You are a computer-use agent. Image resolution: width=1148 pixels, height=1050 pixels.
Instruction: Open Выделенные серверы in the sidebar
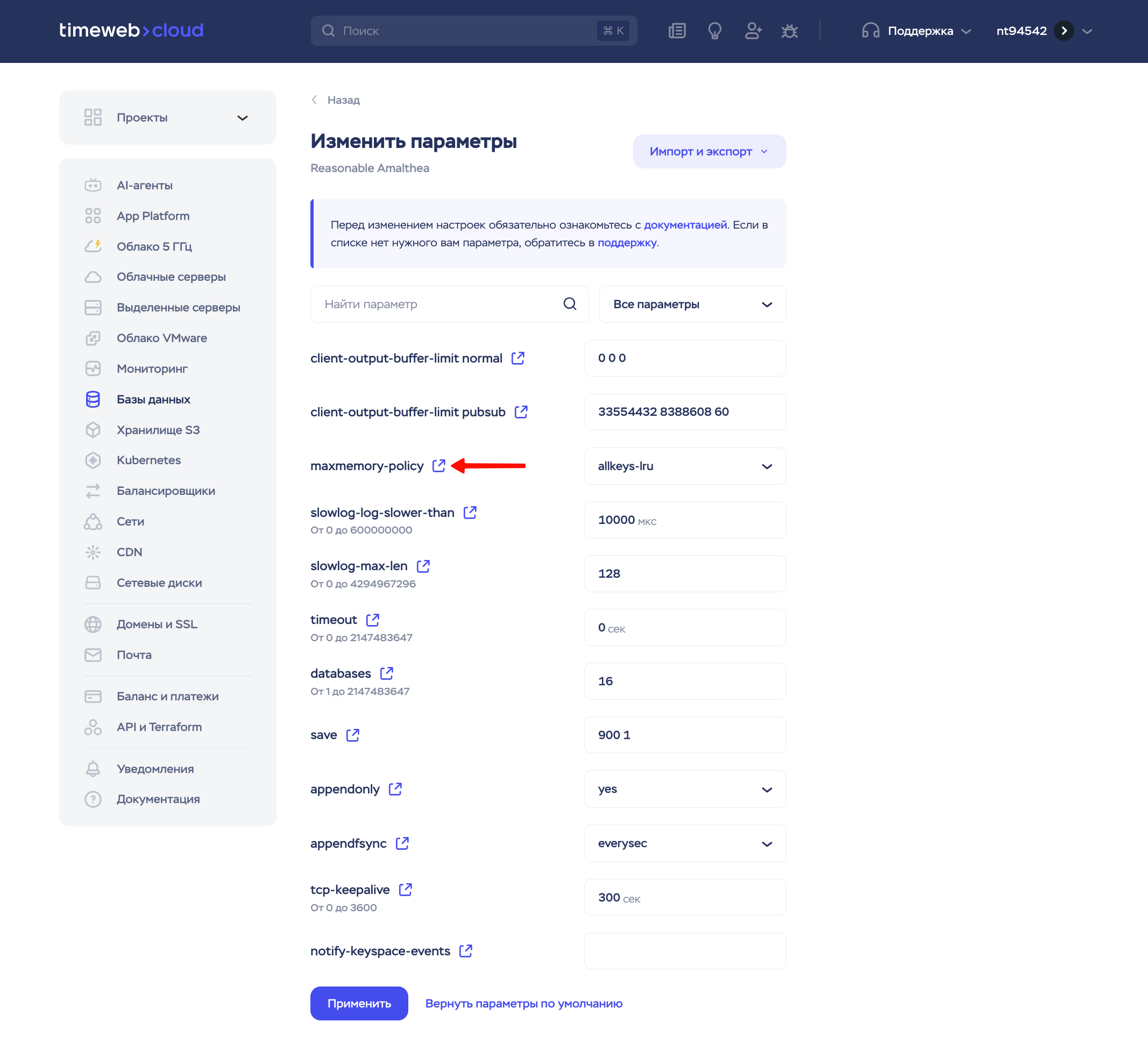click(178, 308)
